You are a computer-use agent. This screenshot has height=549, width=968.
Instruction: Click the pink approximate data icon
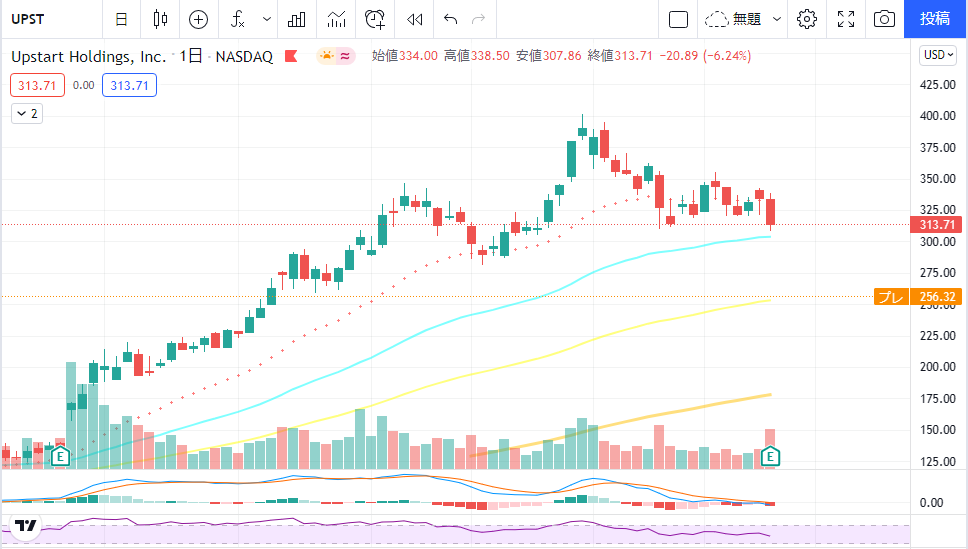pyautogui.click(x=345, y=56)
